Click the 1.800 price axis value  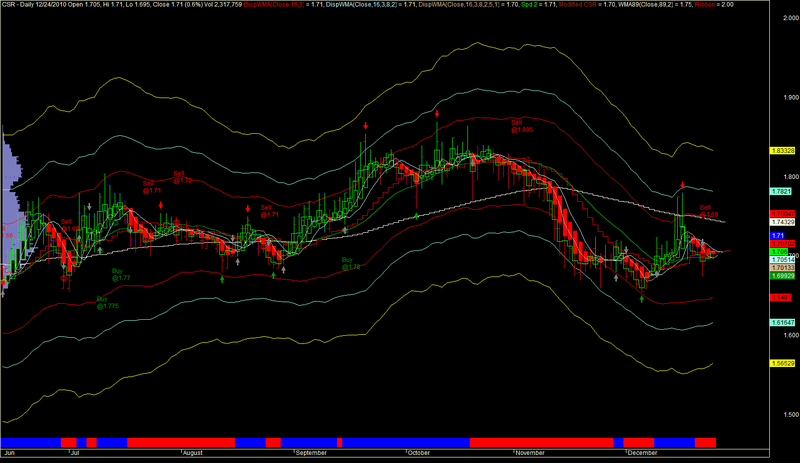coord(791,177)
